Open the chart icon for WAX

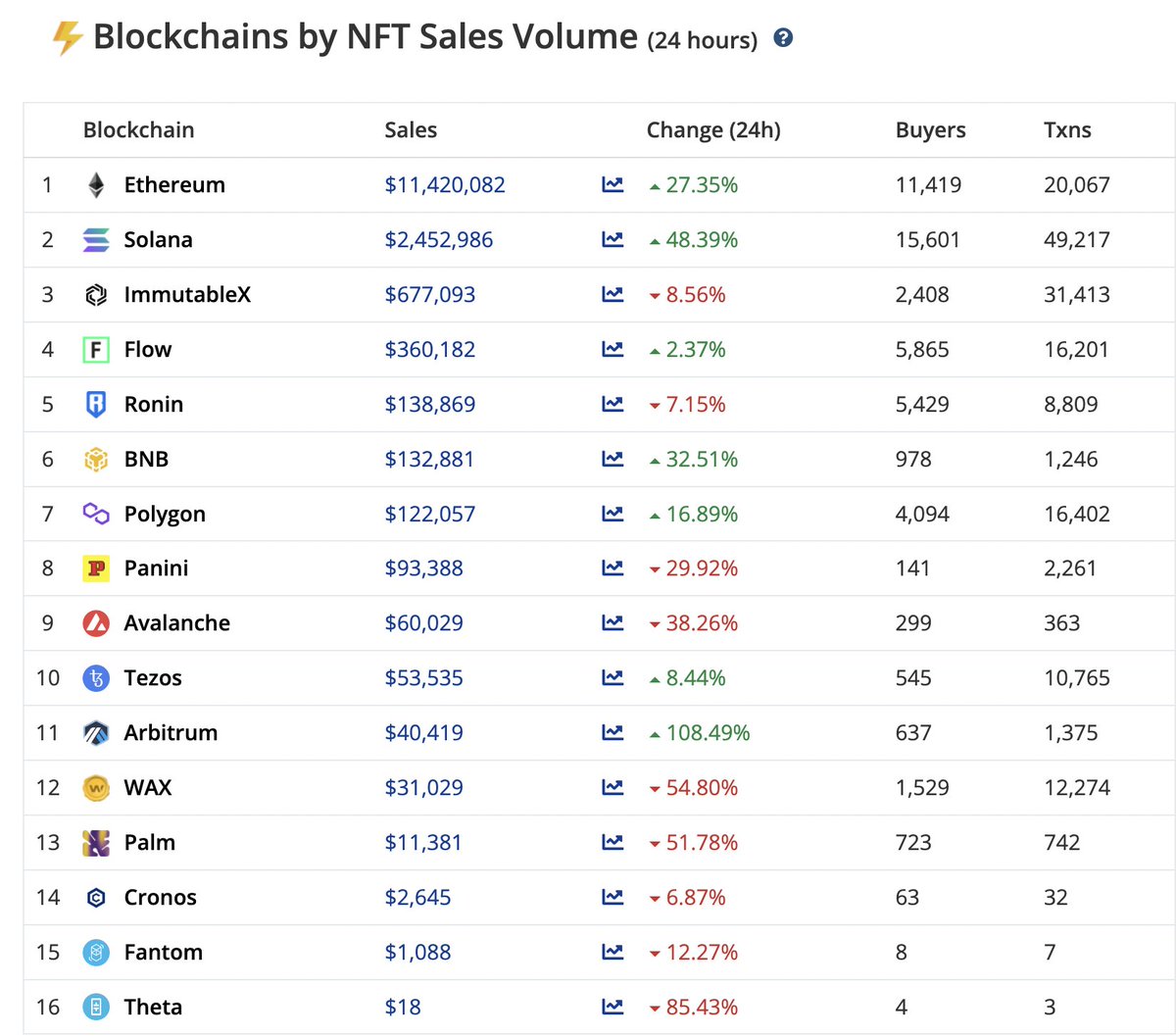click(612, 787)
